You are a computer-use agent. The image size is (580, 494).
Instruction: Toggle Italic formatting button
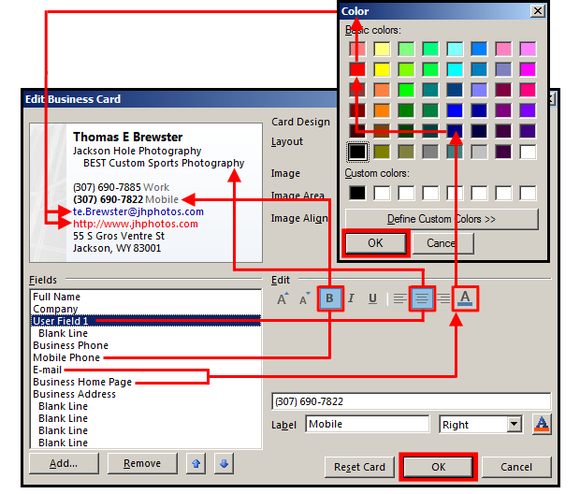click(x=351, y=298)
